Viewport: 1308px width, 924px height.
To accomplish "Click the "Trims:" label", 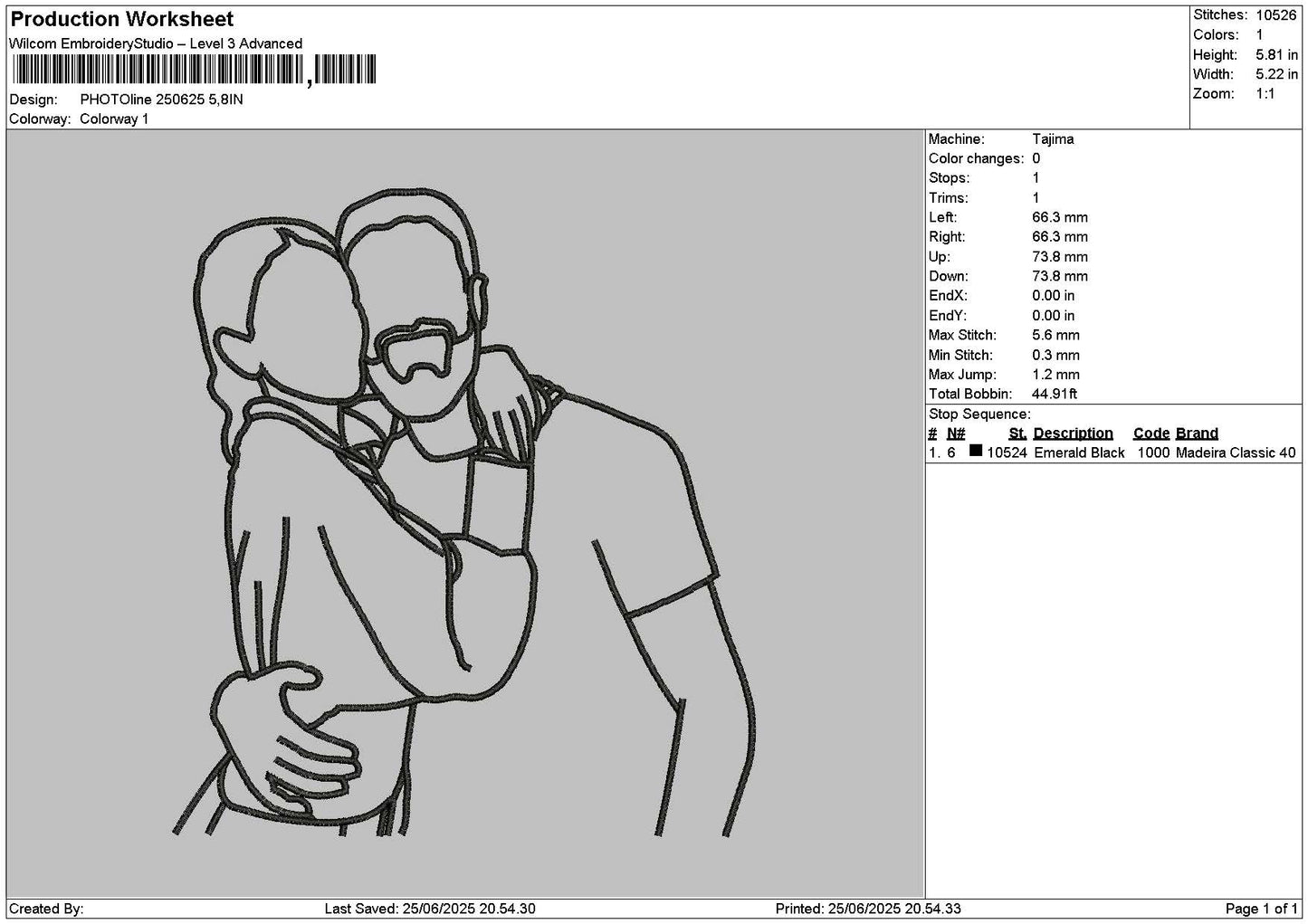I will coord(949,198).
